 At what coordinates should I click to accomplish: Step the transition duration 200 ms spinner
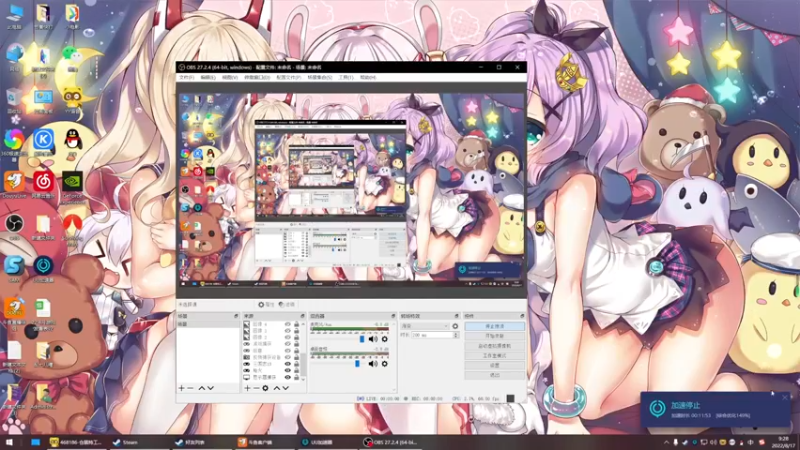tap(456, 335)
